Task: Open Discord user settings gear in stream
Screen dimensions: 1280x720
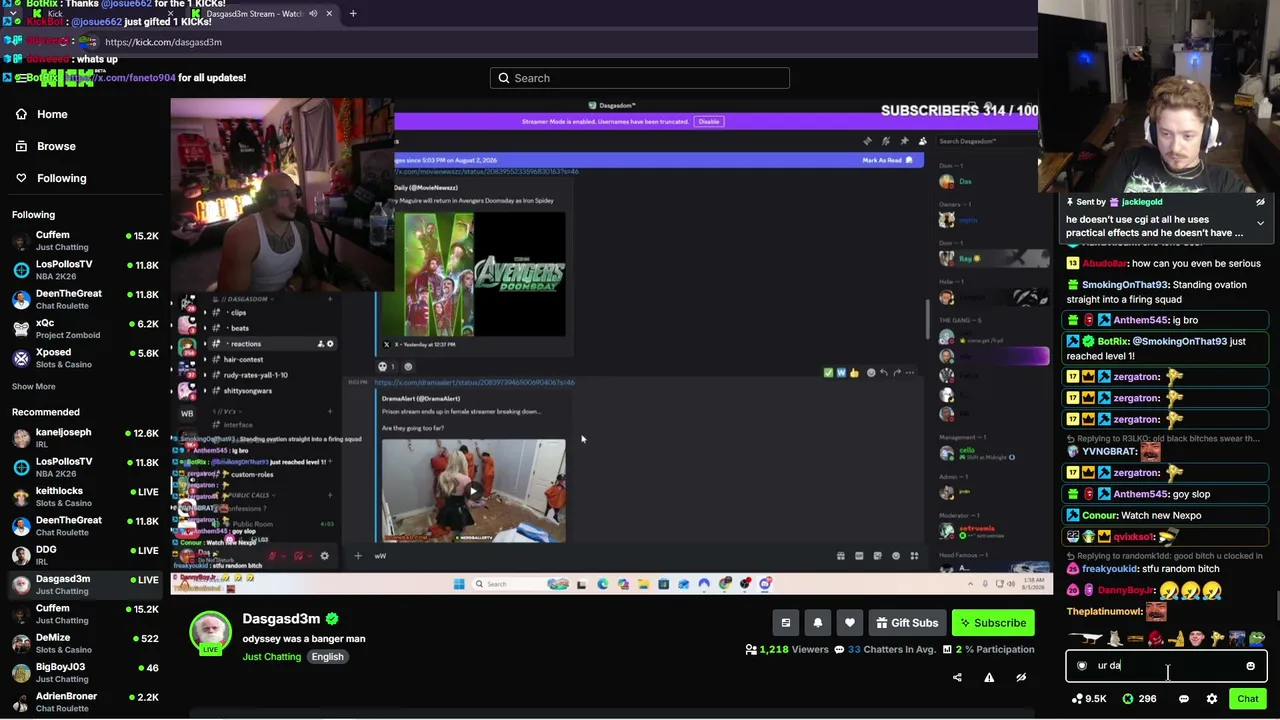Action: [x=324, y=556]
